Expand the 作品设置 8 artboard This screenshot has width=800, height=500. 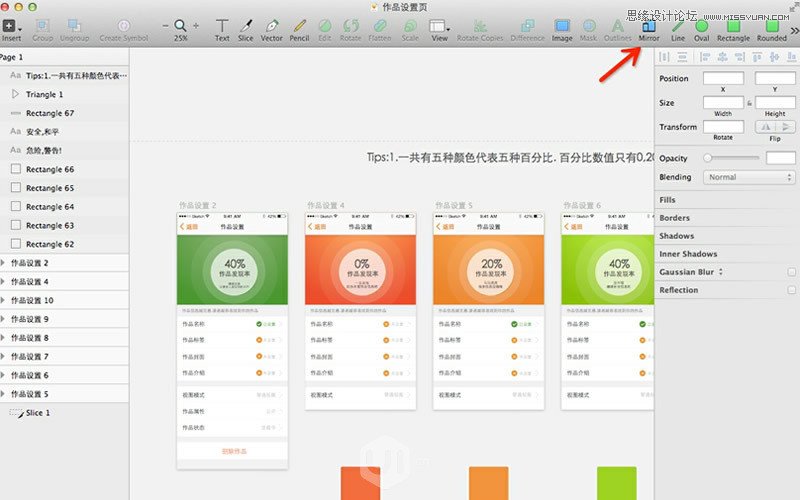click(x=3, y=338)
